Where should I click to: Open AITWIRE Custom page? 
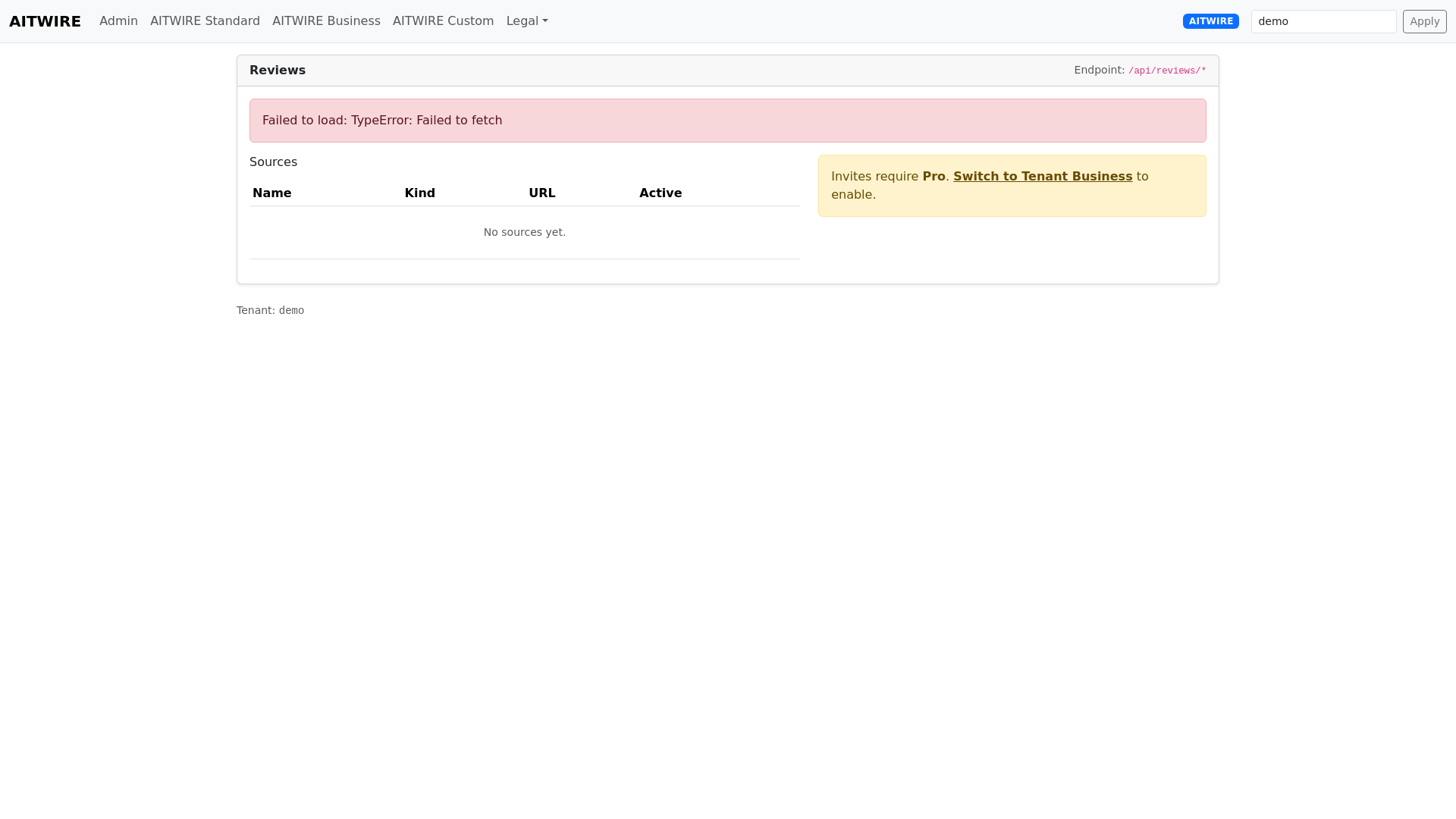point(443,21)
